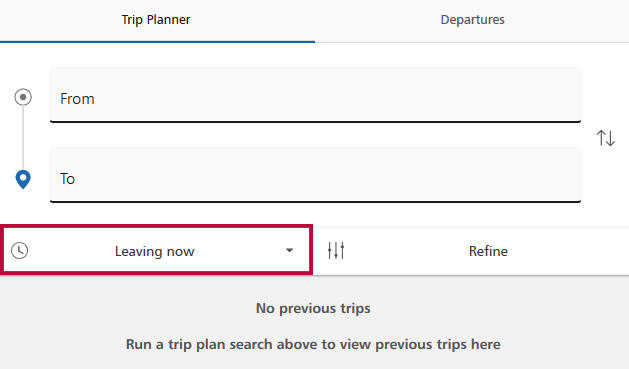Click the sliders icon beside Refine

(336, 251)
